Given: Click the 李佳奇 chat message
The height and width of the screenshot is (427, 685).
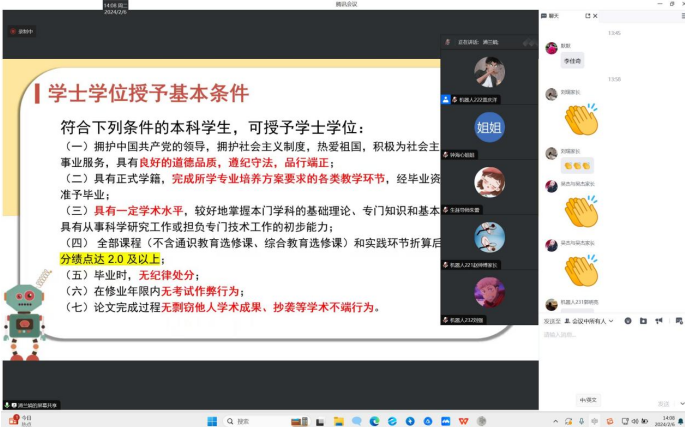Looking at the screenshot, I should pyautogui.click(x=571, y=61).
